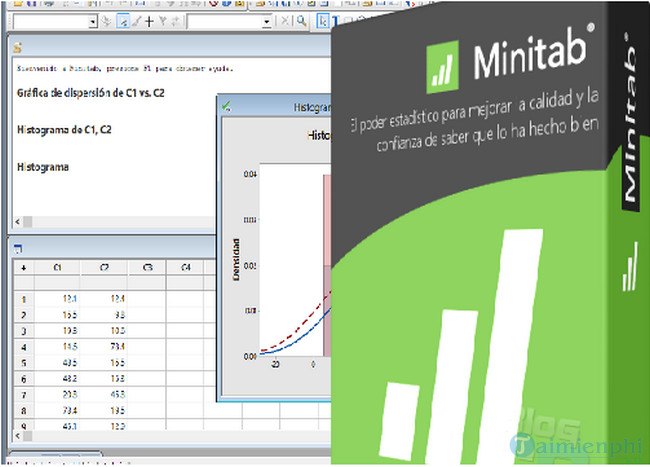Click the data direction arrow in worksheet corner

[x=24, y=268]
